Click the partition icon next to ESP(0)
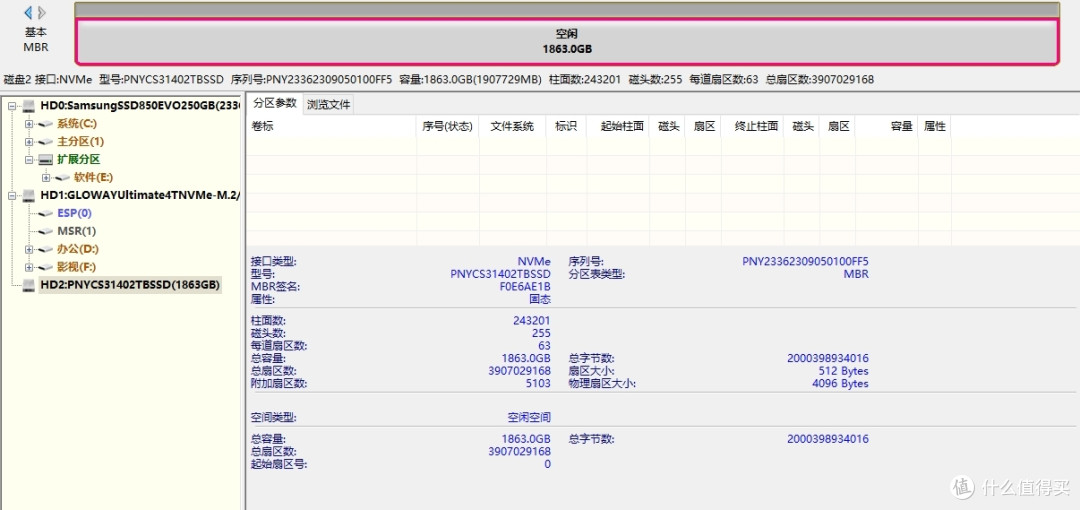 point(46,214)
